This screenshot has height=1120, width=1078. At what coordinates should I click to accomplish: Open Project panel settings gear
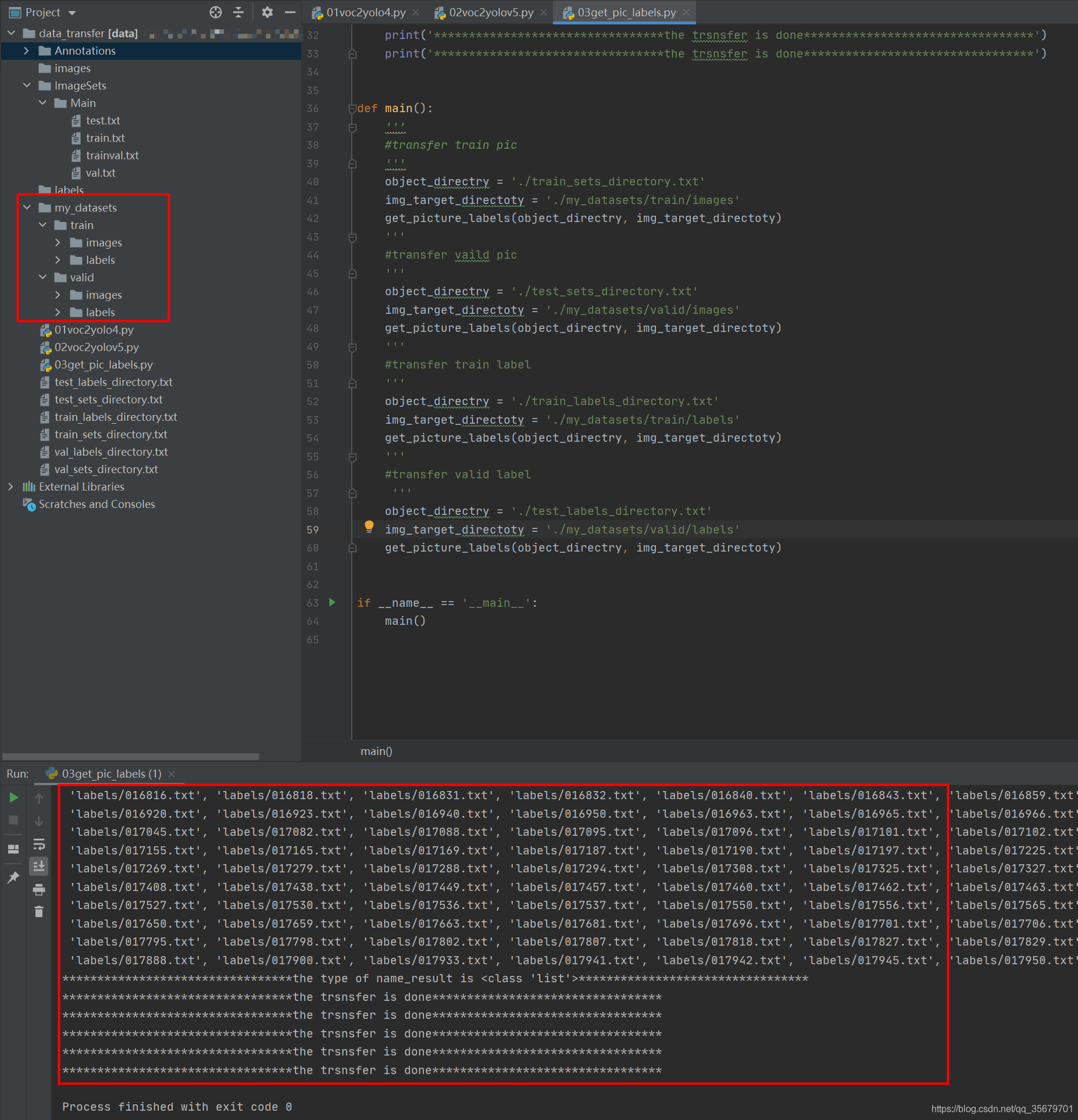(267, 12)
